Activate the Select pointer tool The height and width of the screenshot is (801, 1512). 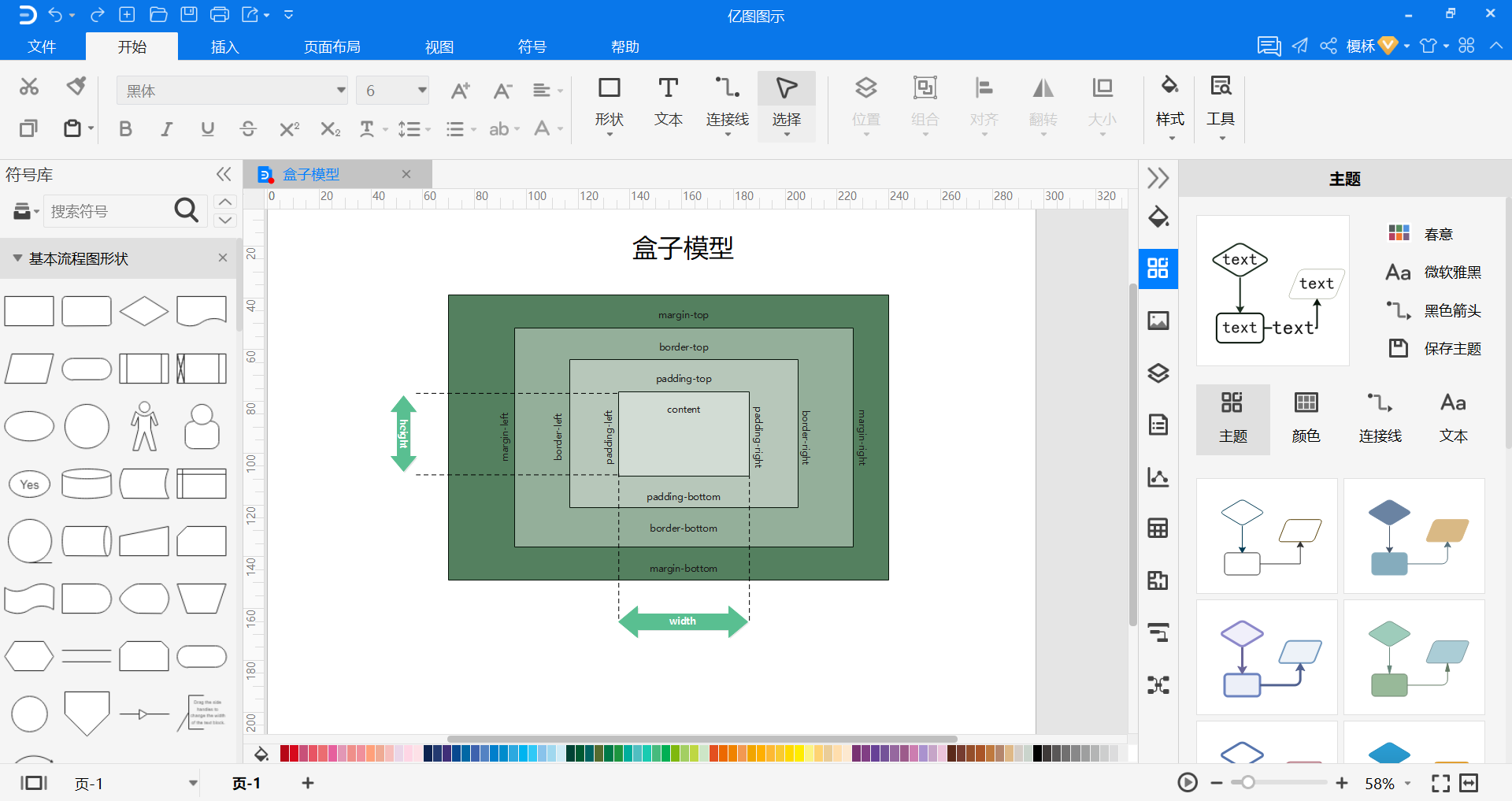click(787, 106)
